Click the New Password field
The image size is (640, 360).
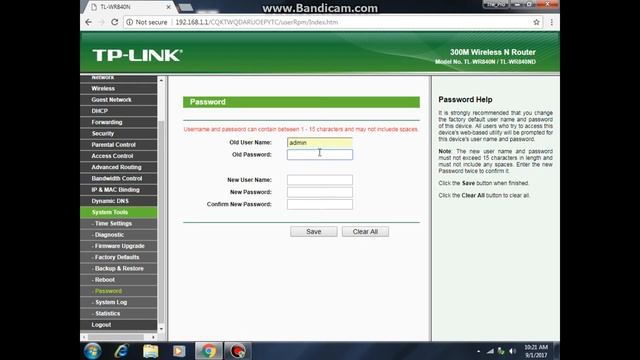(320, 192)
